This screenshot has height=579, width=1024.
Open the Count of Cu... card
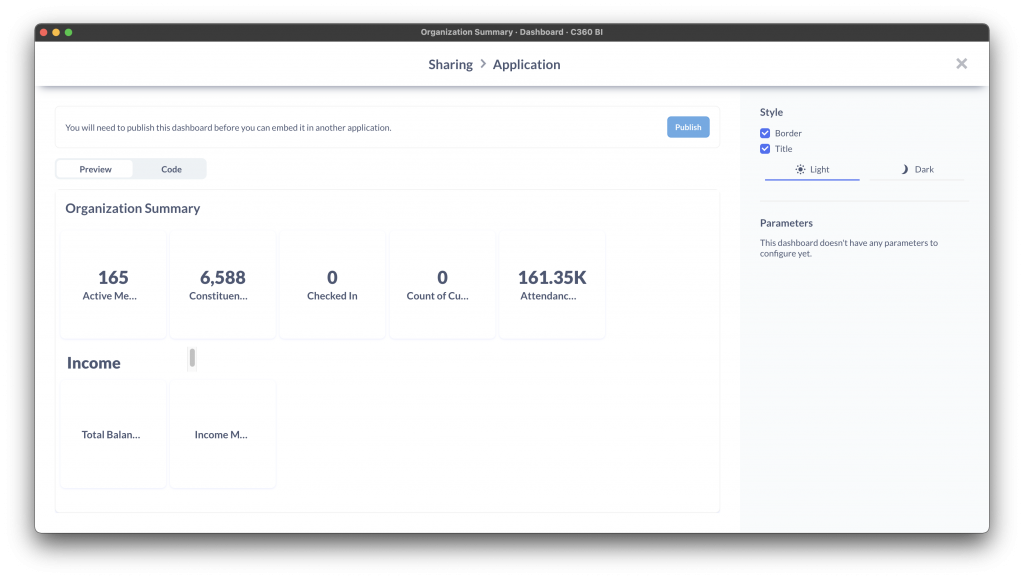point(442,285)
